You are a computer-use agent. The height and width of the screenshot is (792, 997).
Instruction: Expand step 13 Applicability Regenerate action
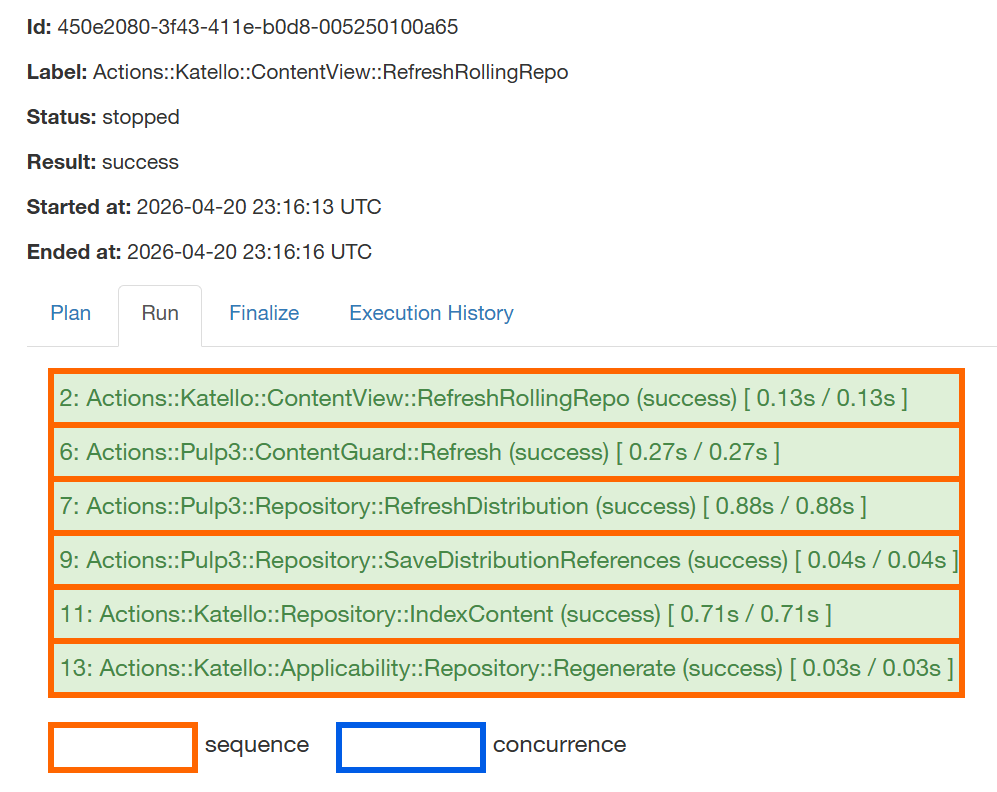point(506,668)
